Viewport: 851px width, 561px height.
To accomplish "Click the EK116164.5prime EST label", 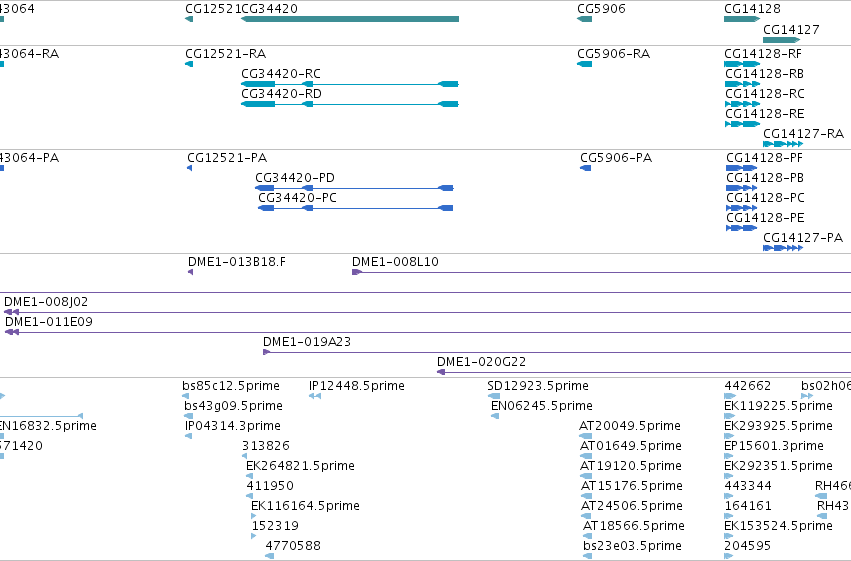I will [305, 506].
